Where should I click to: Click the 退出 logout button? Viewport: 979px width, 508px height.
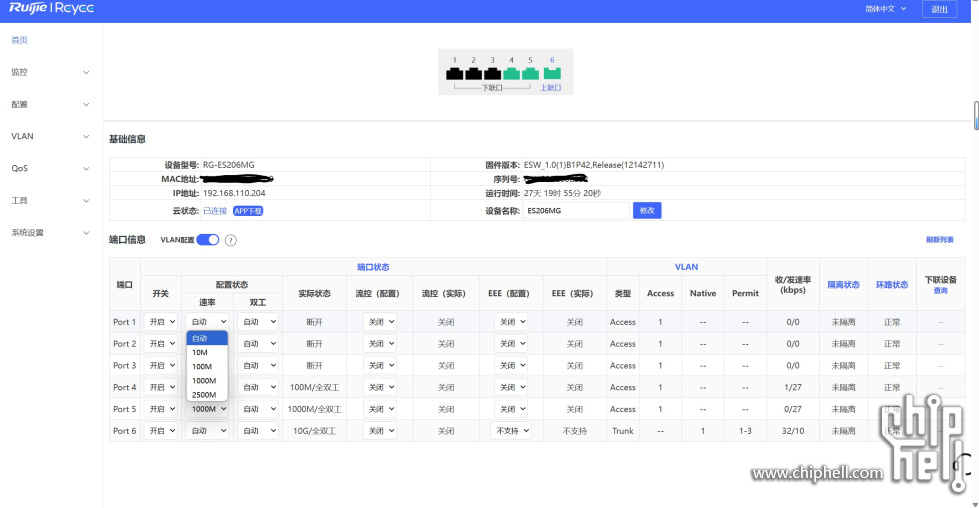[939, 9]
